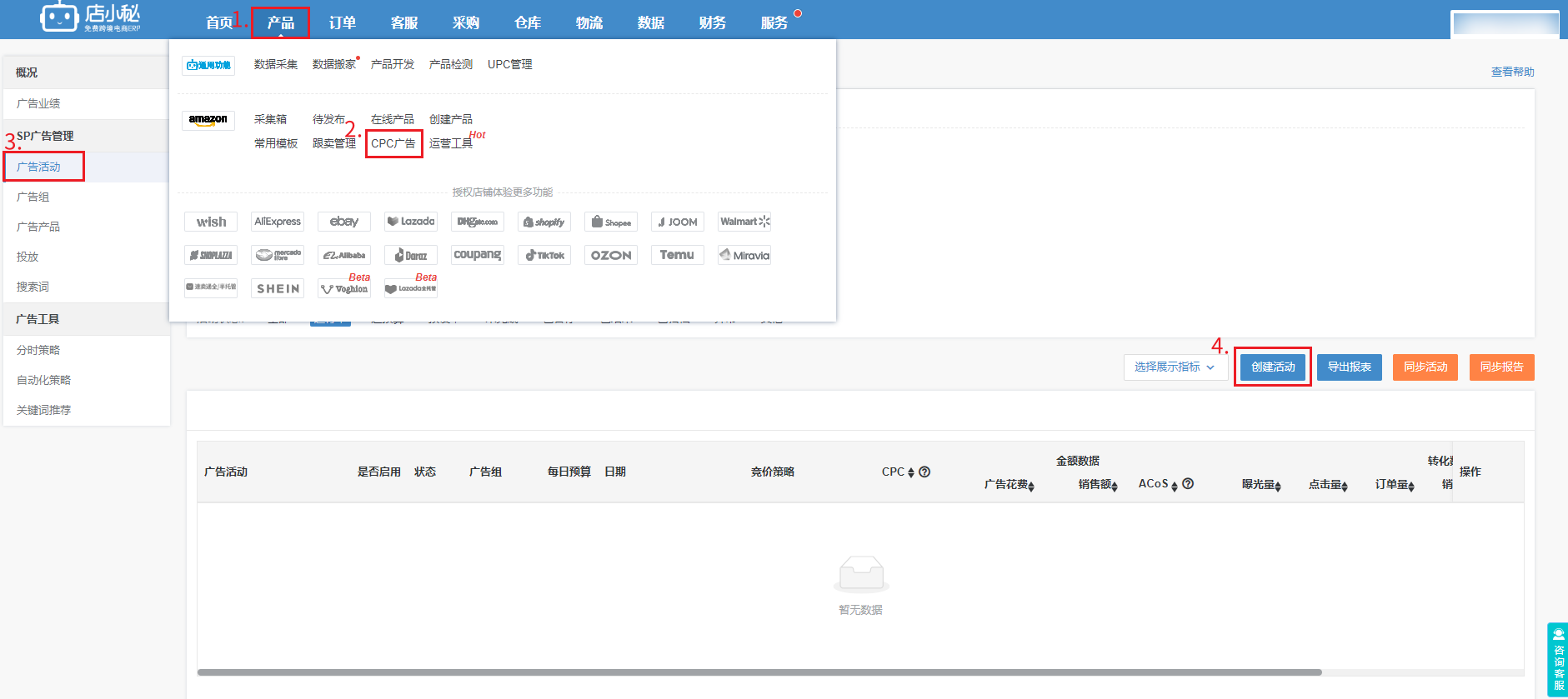Select the SHOPLAZZA platform logo
The image size is (1568, 699).
pyautogui.click(x=211, y=255)
